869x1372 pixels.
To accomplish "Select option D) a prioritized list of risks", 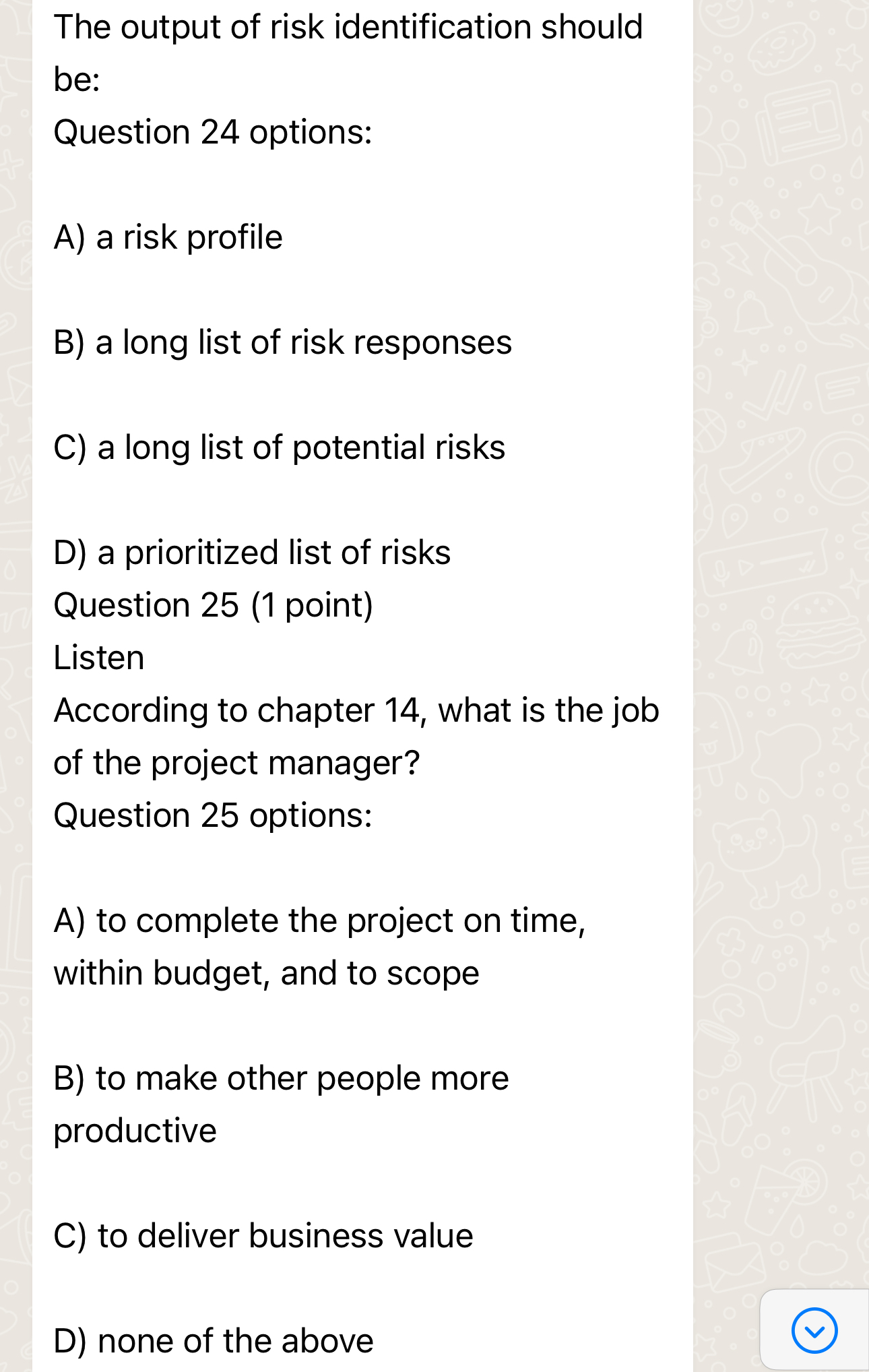I will click(x=252, y=553).
